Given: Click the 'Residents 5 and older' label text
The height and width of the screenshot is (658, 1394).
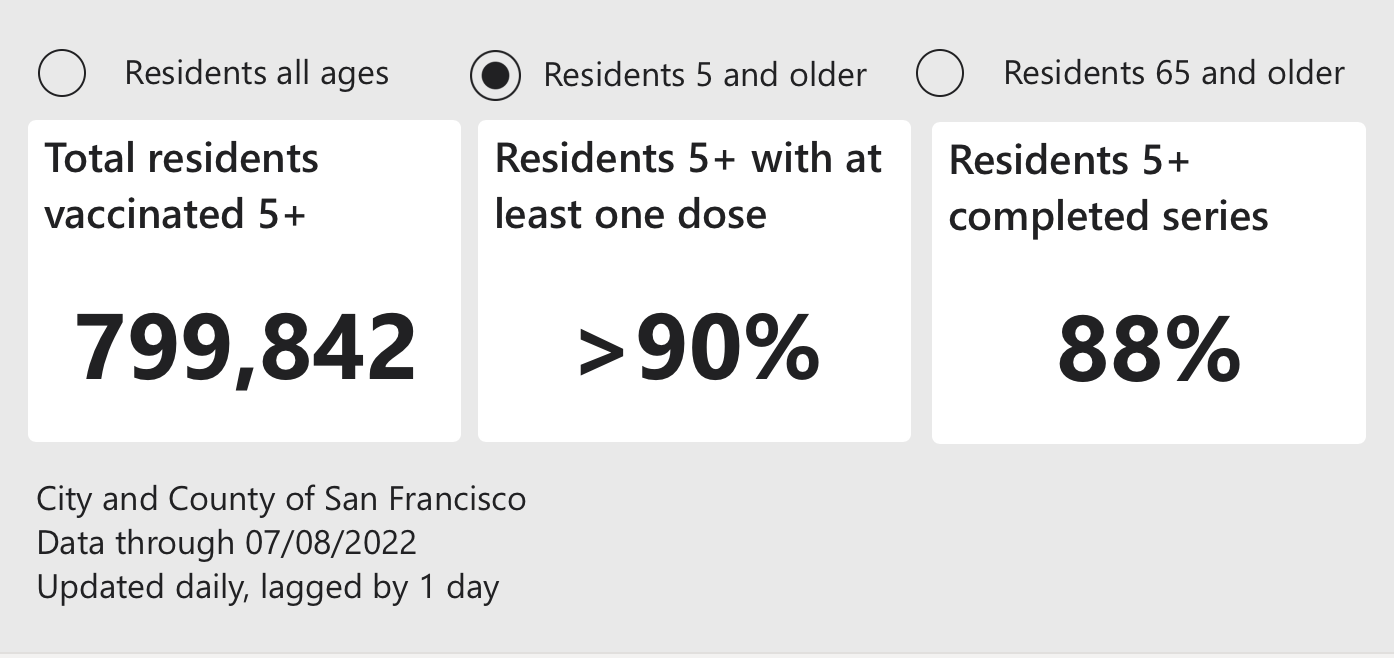Looking at the screenshot, I should 705,76.
